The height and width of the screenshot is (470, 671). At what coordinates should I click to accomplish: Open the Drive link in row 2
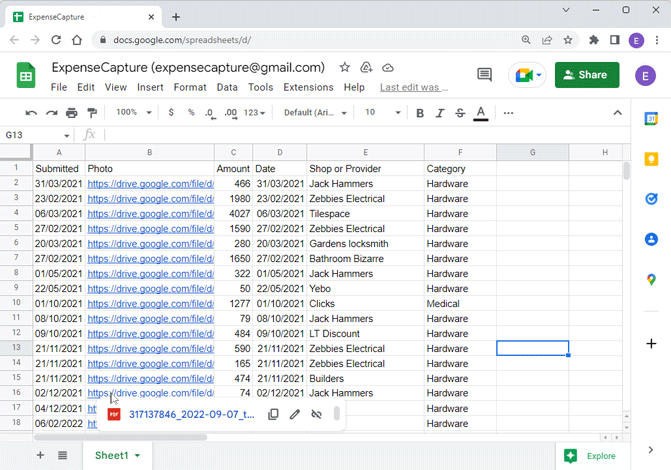pyautogui.click(x=150, y=184)
